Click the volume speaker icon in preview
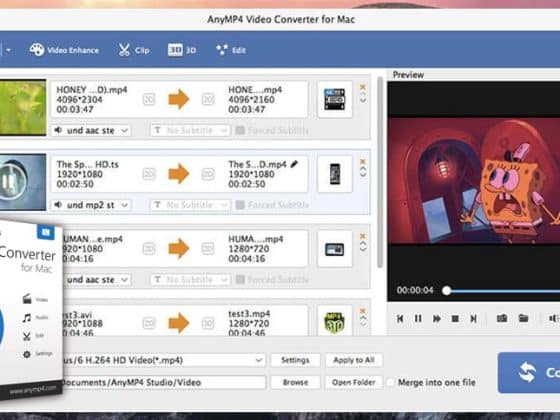 point(553,318)
